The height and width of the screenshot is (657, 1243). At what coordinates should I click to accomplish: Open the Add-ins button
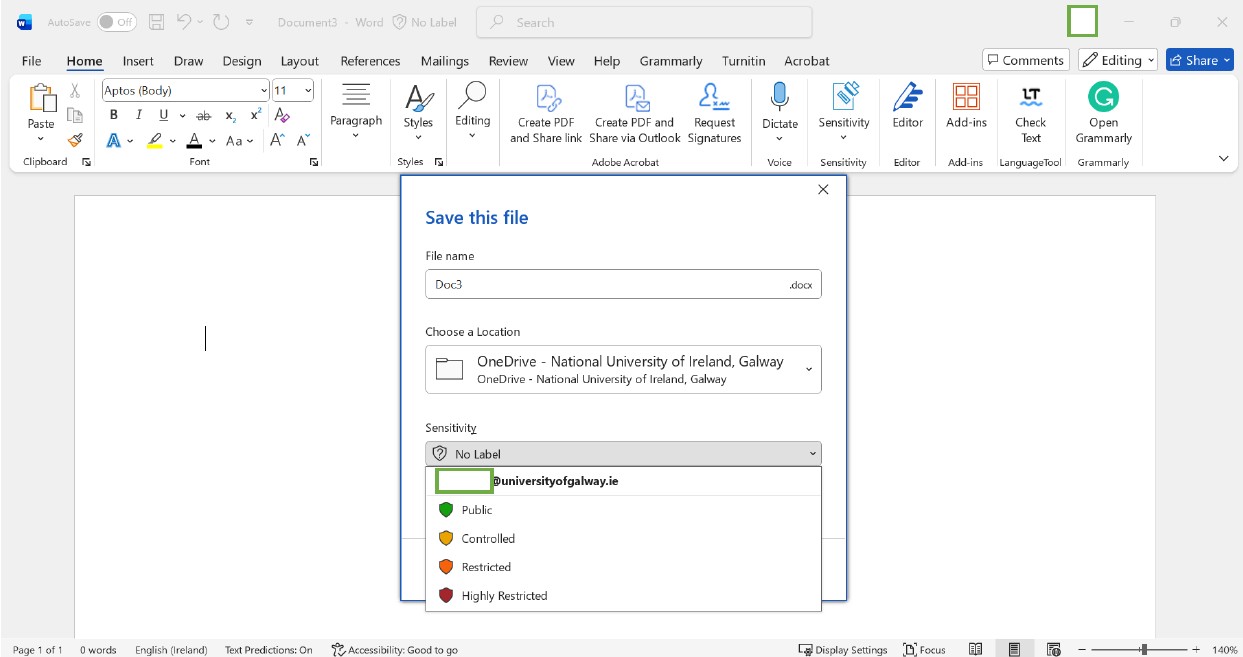coord(966,106)
